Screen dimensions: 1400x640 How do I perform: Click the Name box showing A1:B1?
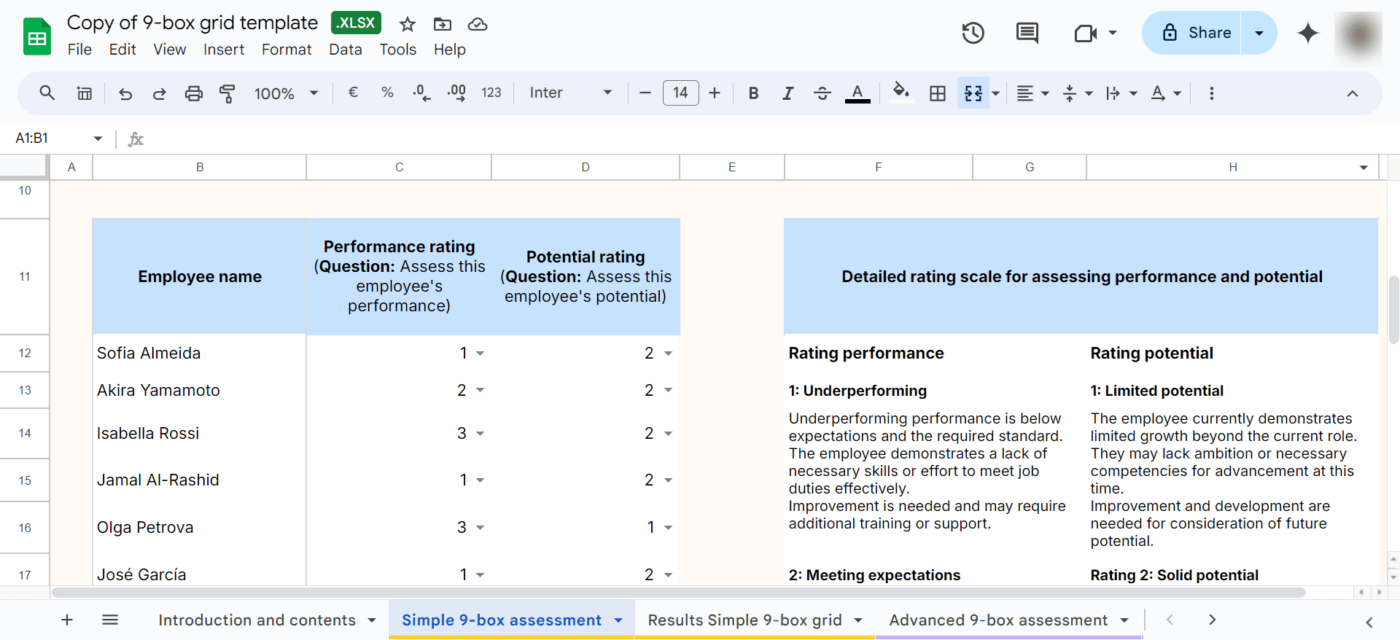[59, 138]
